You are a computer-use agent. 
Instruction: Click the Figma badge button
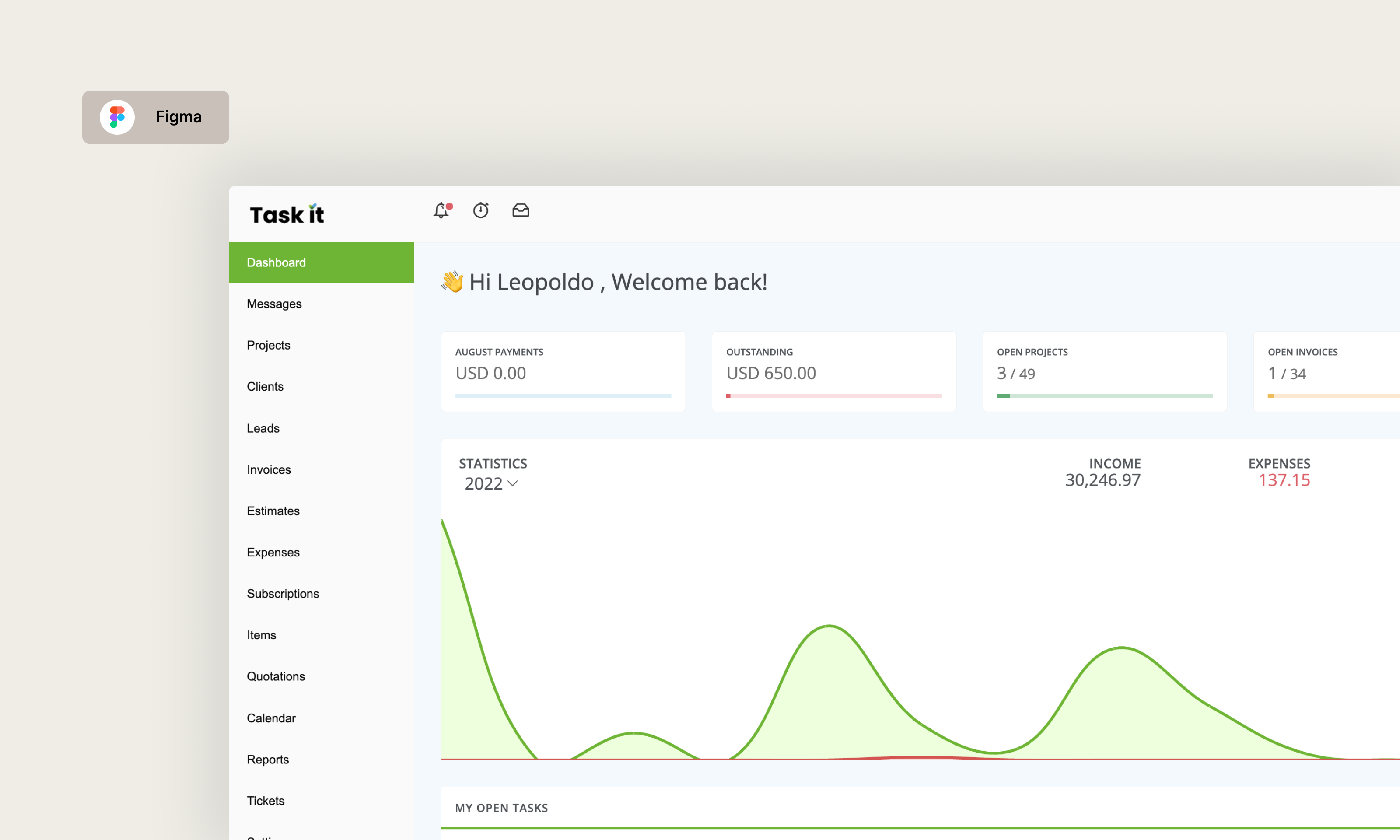point(156,117)
